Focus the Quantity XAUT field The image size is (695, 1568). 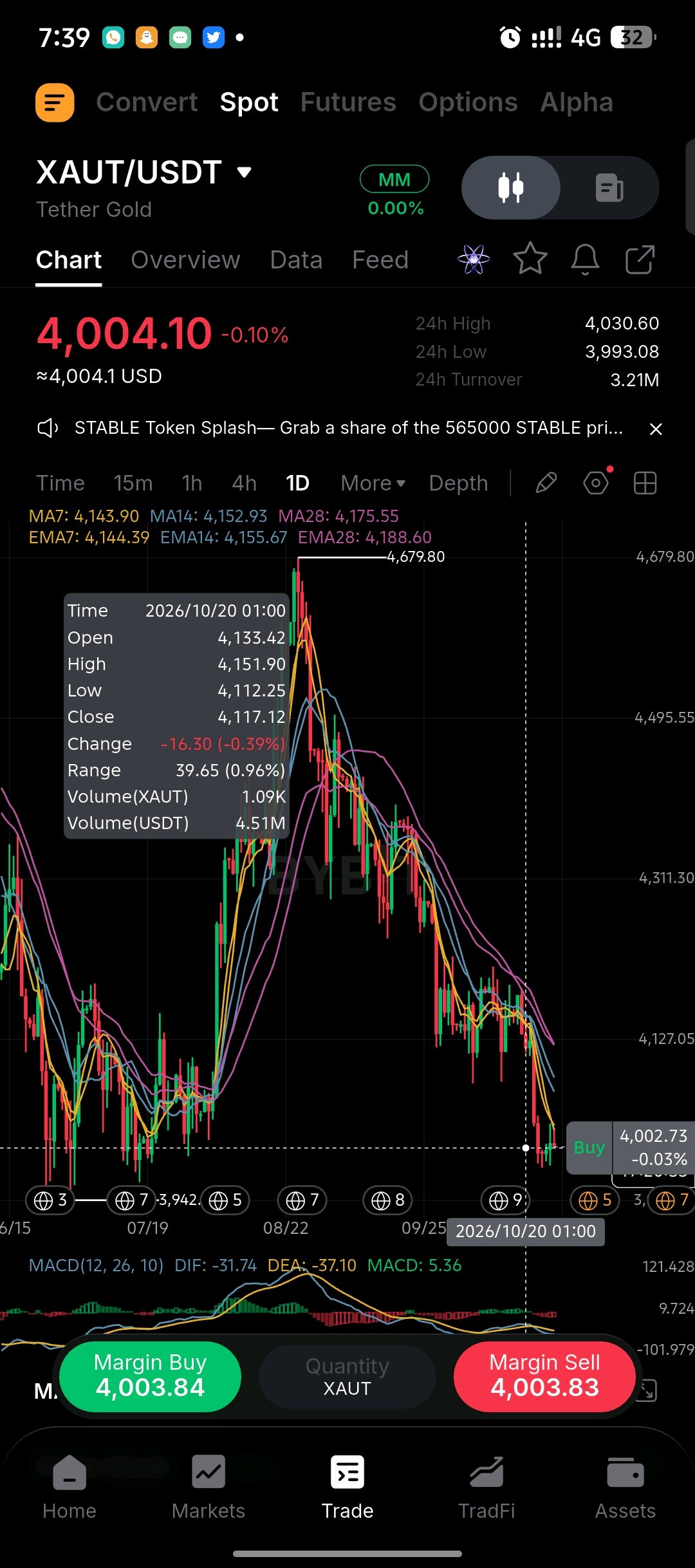(x=347, y=1376)
